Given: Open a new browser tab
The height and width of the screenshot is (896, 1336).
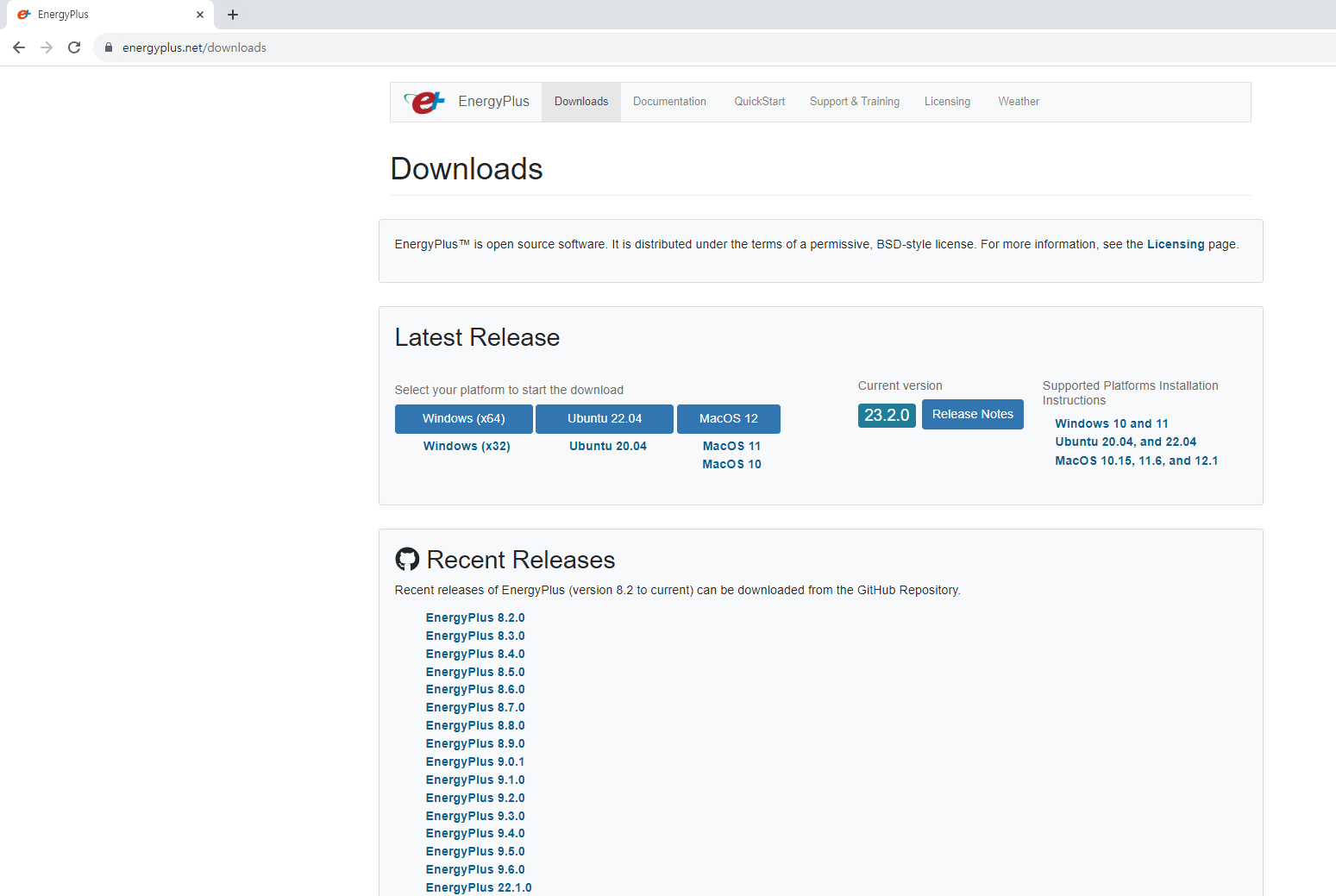Looking at the screenshot, I should click(x=233, y=15).
